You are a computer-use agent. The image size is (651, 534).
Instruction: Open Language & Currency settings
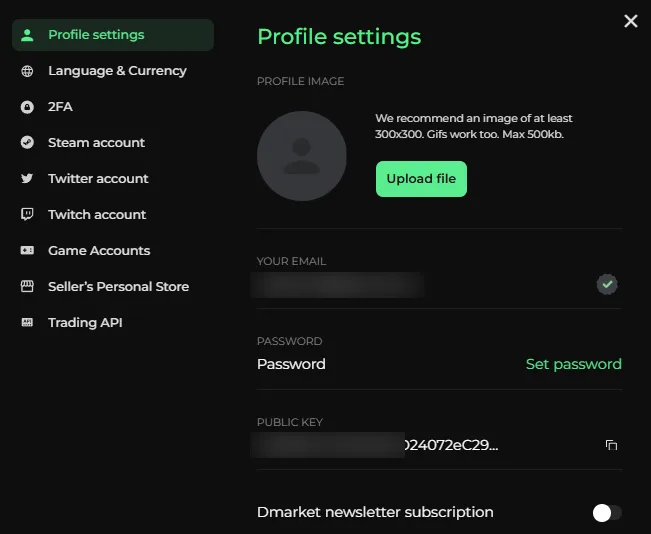click(113, 71)
